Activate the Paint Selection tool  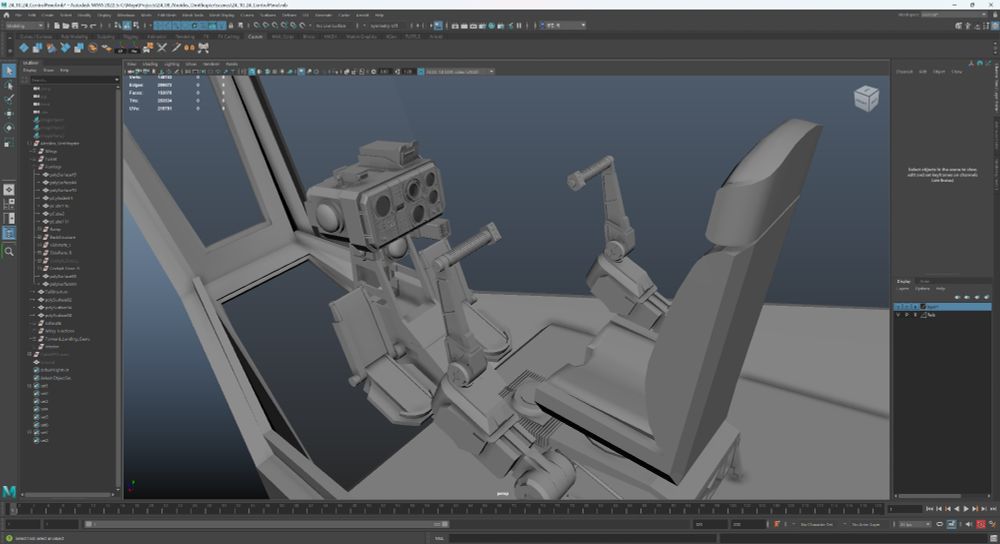pyautogui.click(x=9, y=99)
